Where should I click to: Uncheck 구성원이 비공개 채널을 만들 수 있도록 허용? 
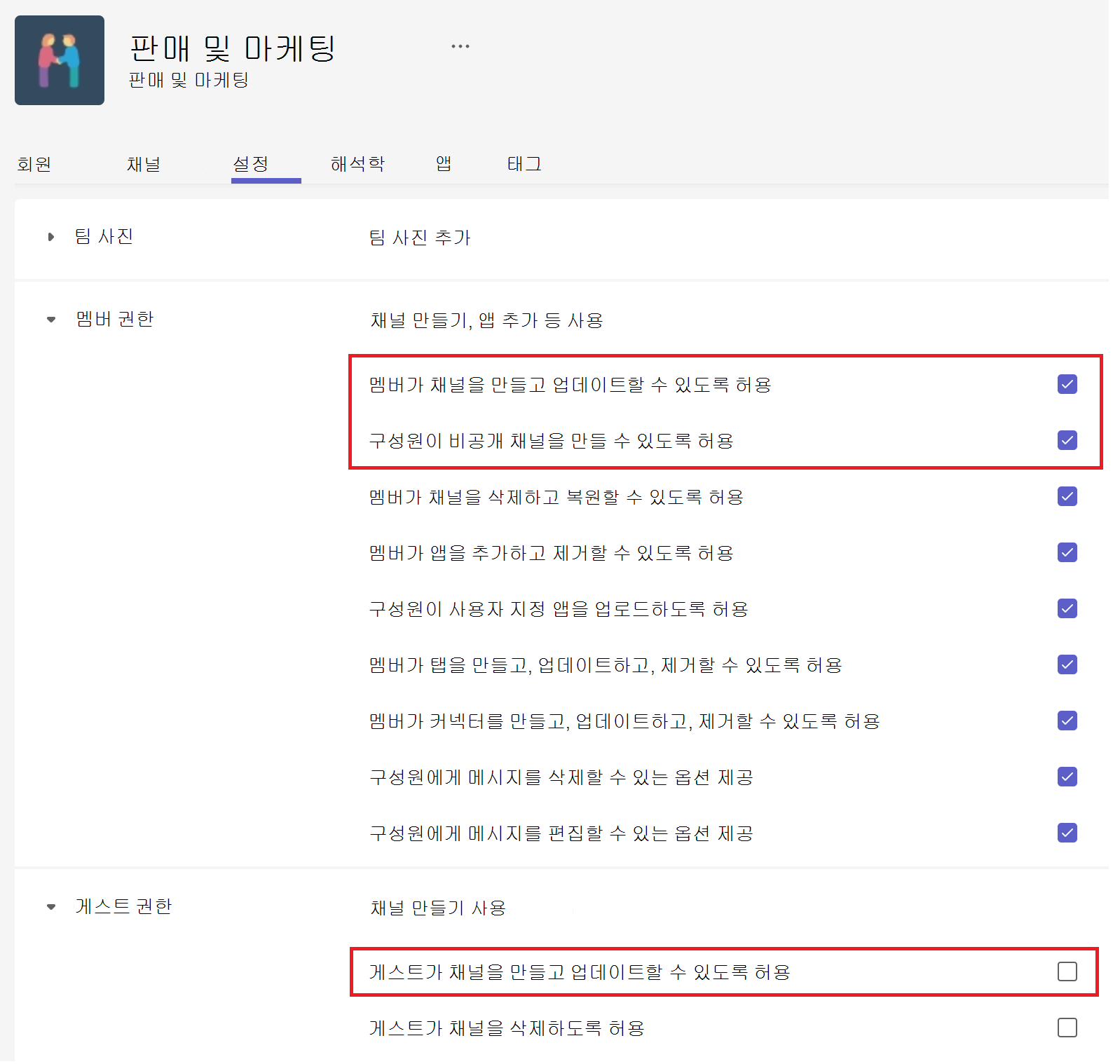click(x=1067, y=440)
